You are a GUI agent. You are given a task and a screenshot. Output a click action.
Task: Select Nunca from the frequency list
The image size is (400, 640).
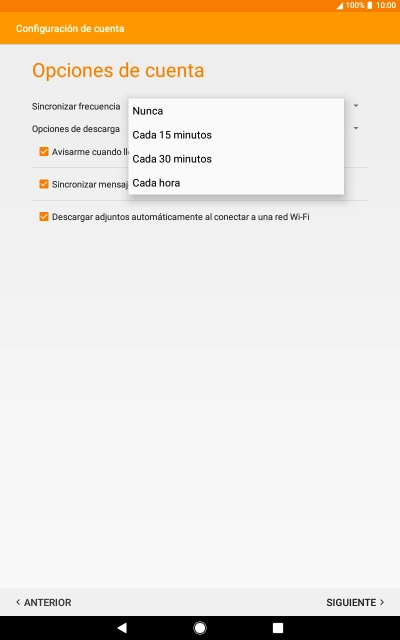tap(236, 111)
